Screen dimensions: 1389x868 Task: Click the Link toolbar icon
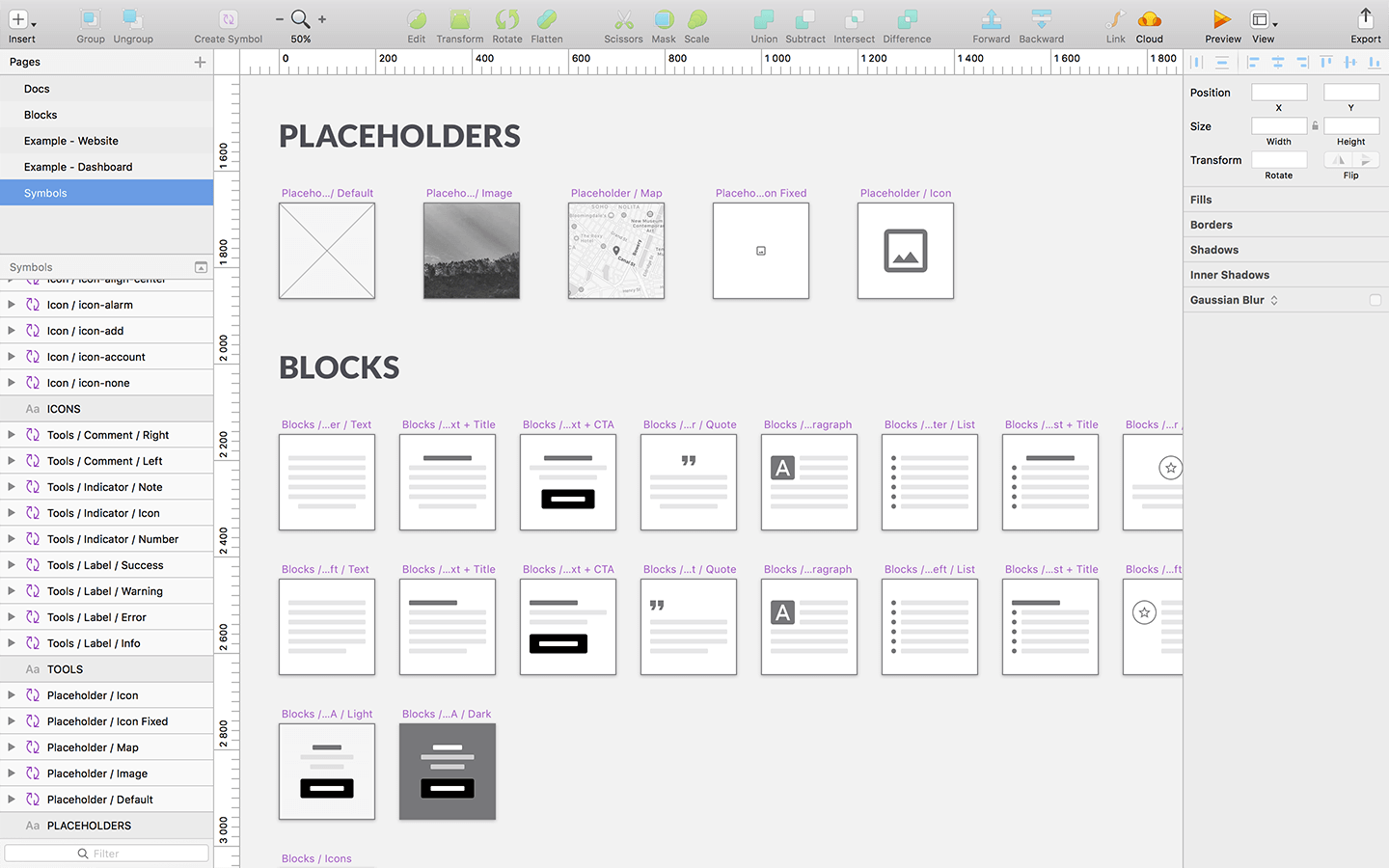pos(1116,19)
